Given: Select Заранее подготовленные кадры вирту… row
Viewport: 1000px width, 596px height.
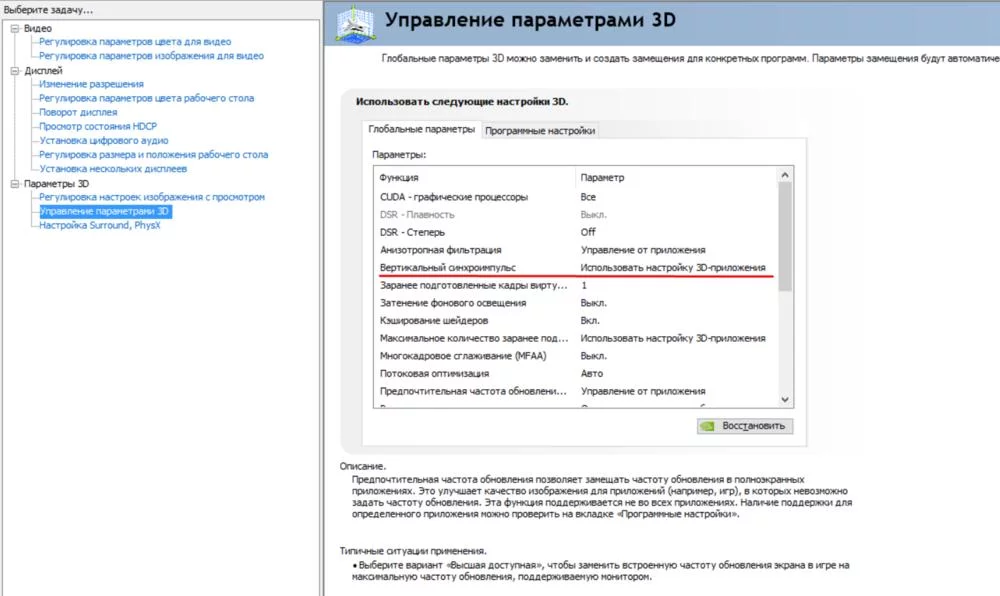Looking at the screenshot, I should 576,286.
